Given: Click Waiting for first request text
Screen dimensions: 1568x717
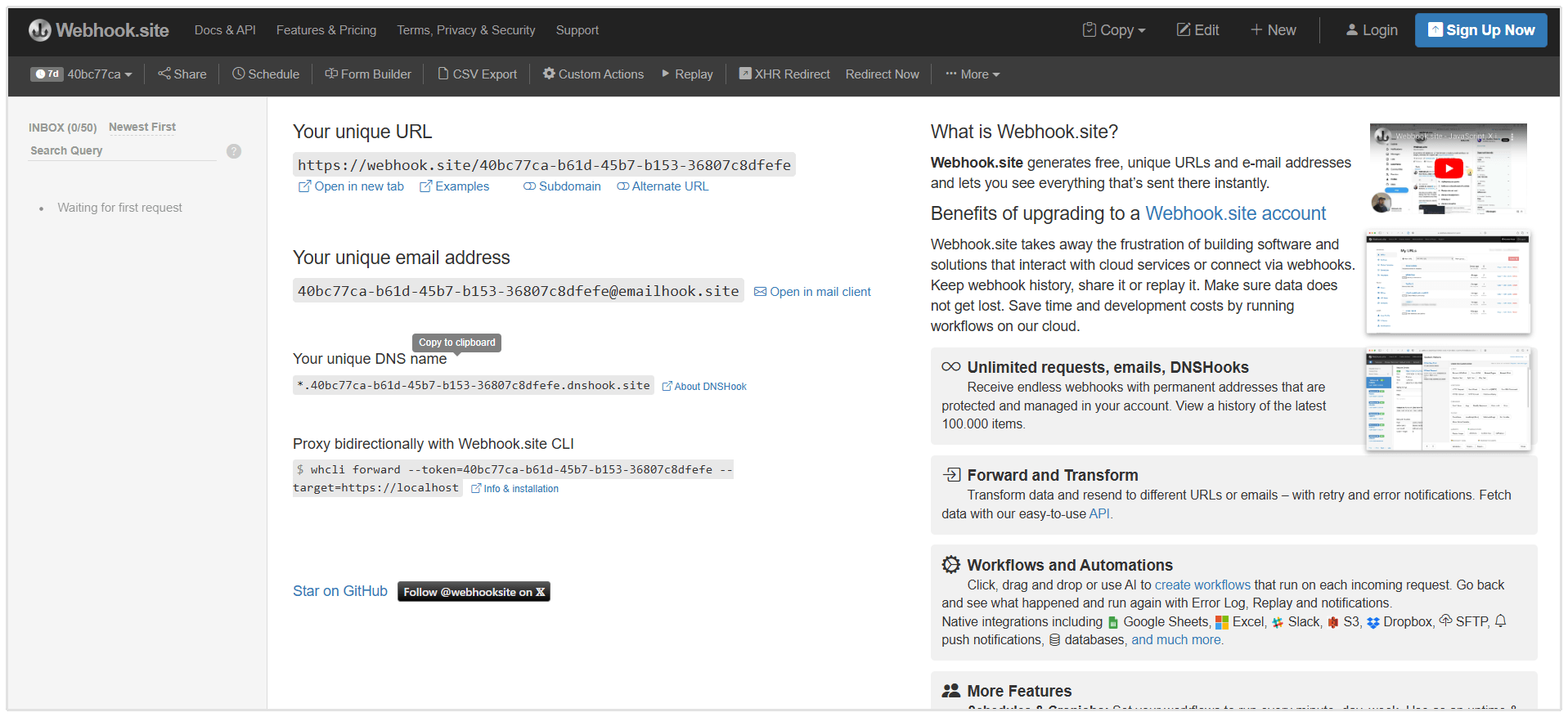Looking at the screenshot, I should point(120,208).
